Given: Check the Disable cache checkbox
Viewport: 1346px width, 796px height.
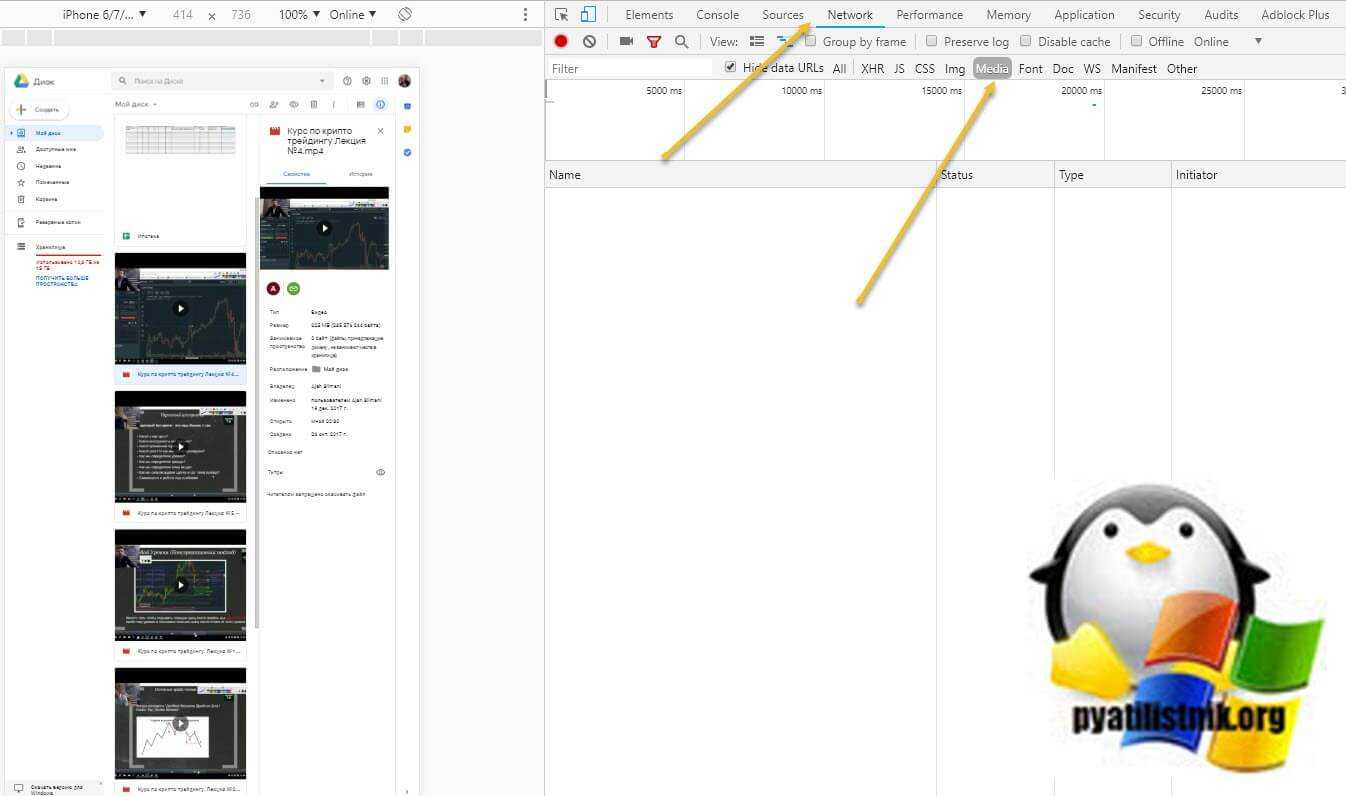Looking at the screenshot, I should coord(1026,42).
